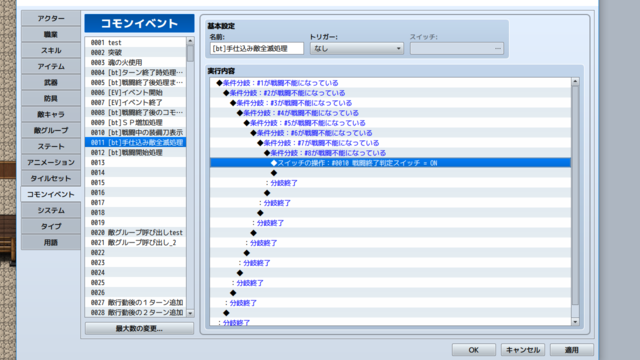This screenshot has height=360, width=640.
Task: Select empty common event 0019
Action: click(x=136, y=222)
